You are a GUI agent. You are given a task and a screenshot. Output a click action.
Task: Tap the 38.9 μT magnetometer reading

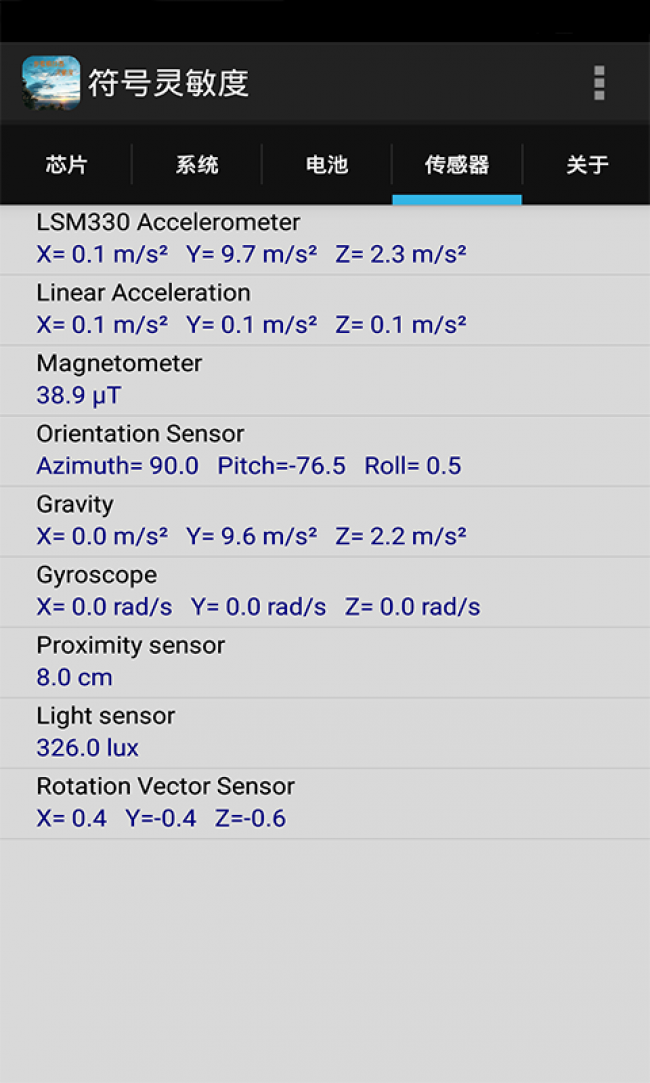click(x=79, y=396)
